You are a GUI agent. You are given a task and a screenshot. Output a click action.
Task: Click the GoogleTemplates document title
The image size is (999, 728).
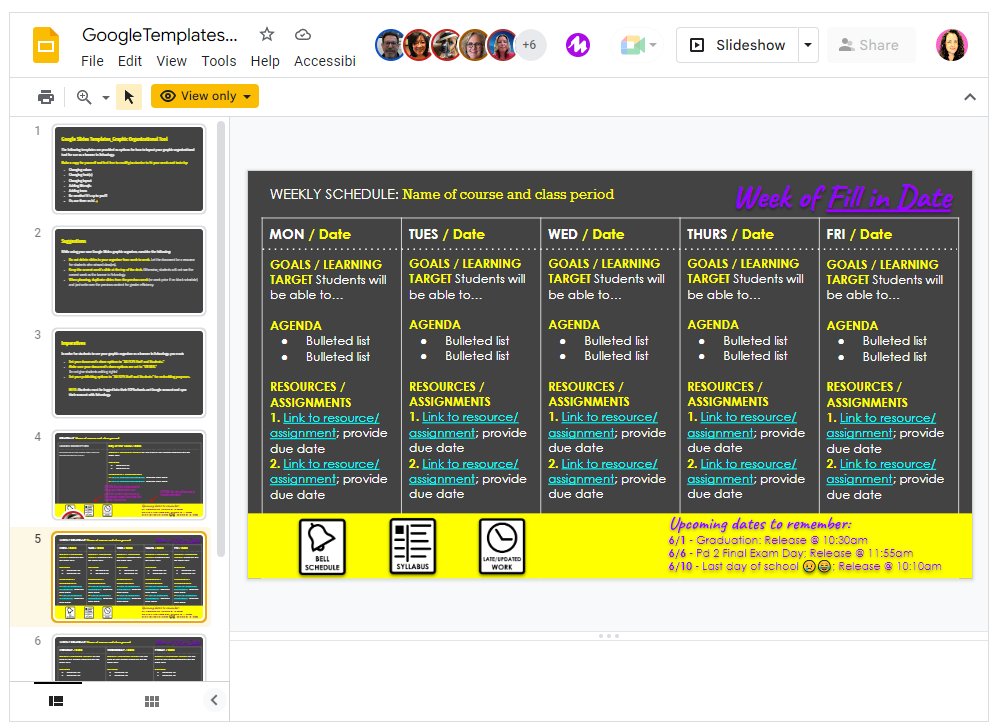[x=159, y=34]
